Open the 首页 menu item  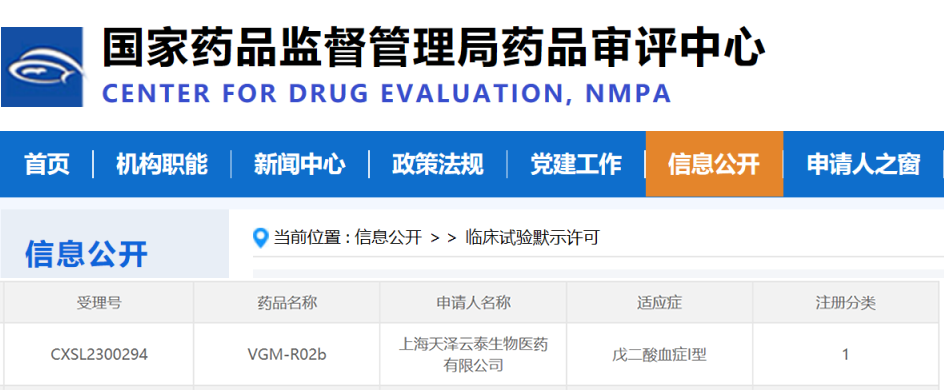[47, 164]
